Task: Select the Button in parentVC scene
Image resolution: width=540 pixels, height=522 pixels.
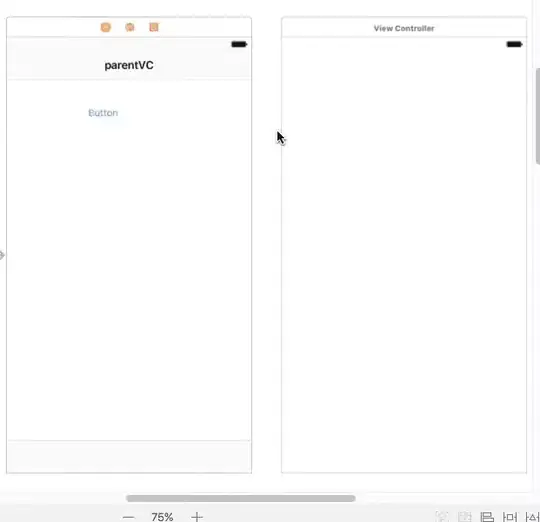Action: pos(103,113)
